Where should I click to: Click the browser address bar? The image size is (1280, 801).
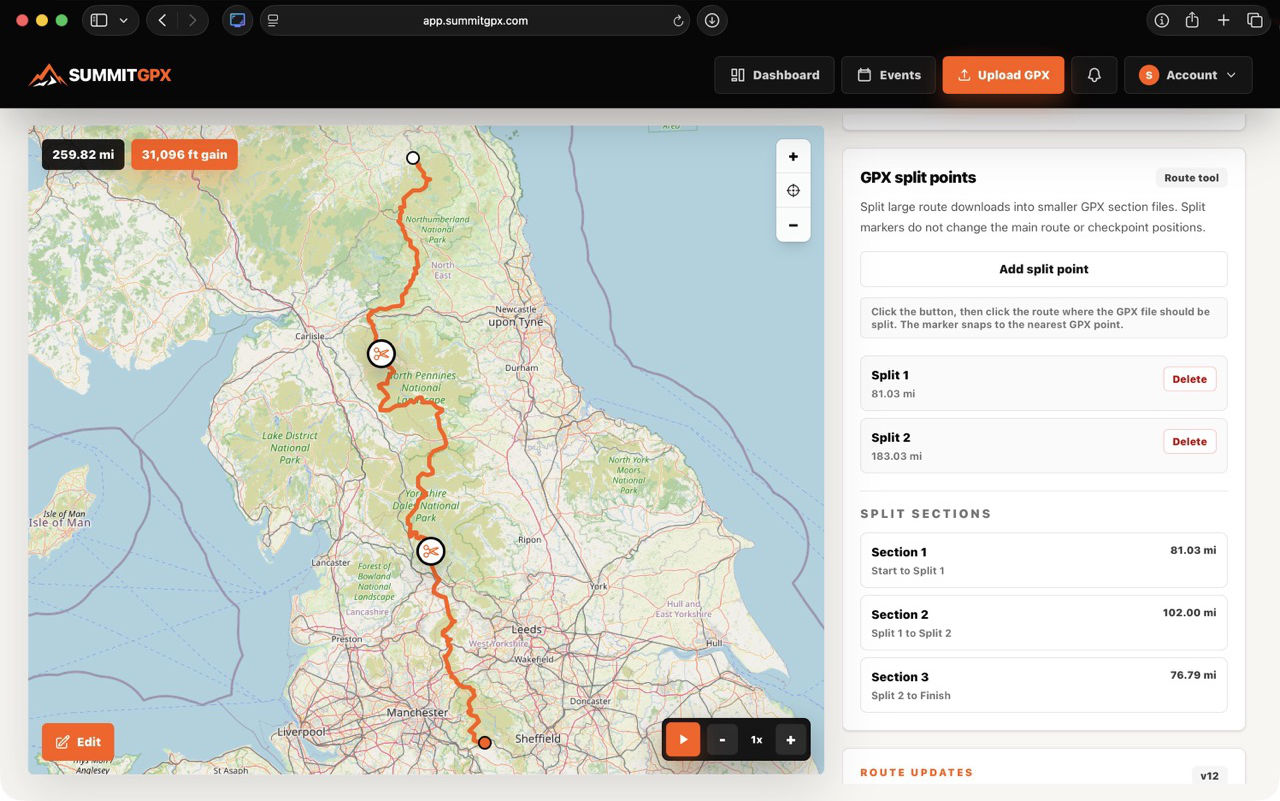click(475, 20)
